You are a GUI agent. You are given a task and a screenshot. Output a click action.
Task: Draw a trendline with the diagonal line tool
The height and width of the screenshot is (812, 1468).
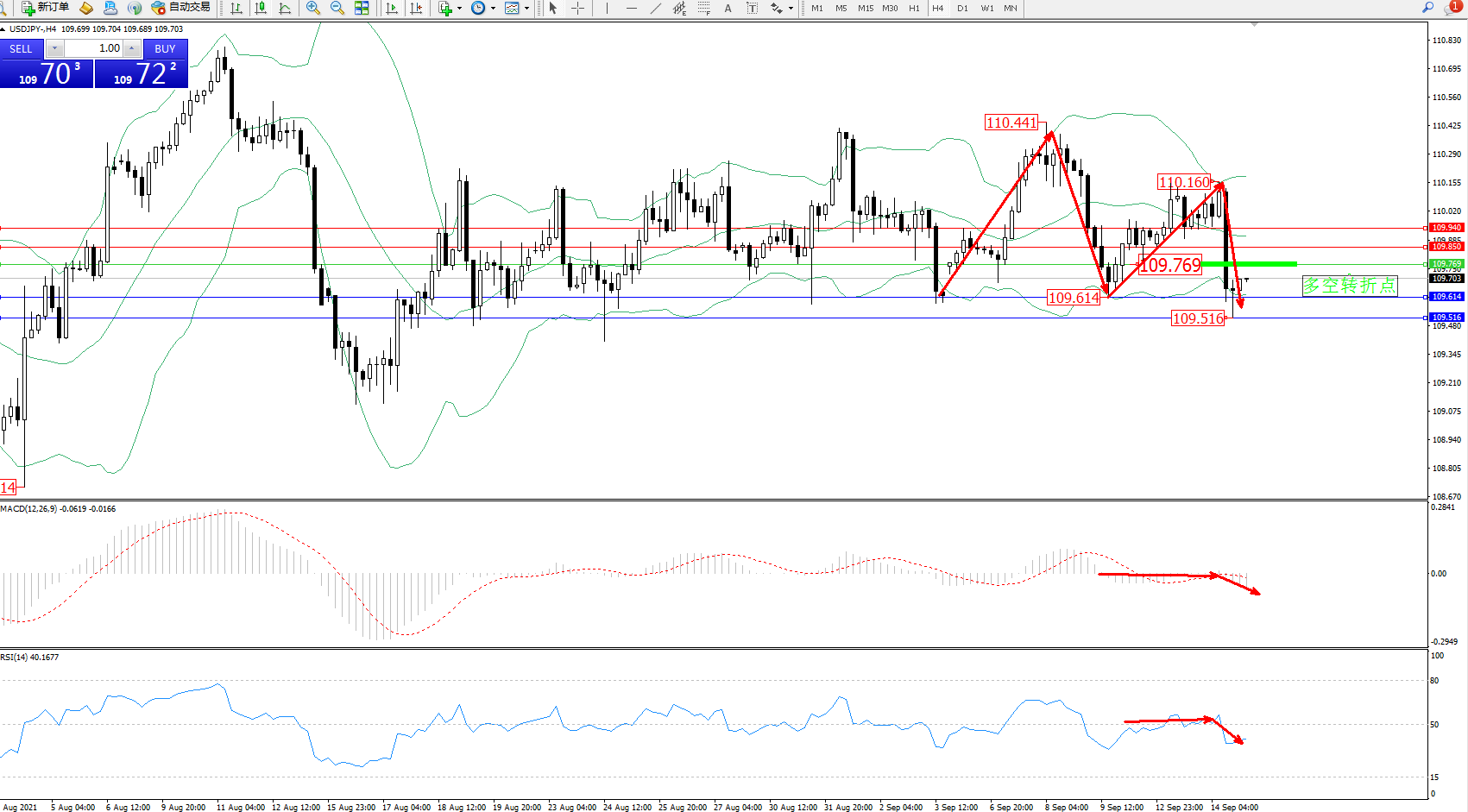coord(656,8)
